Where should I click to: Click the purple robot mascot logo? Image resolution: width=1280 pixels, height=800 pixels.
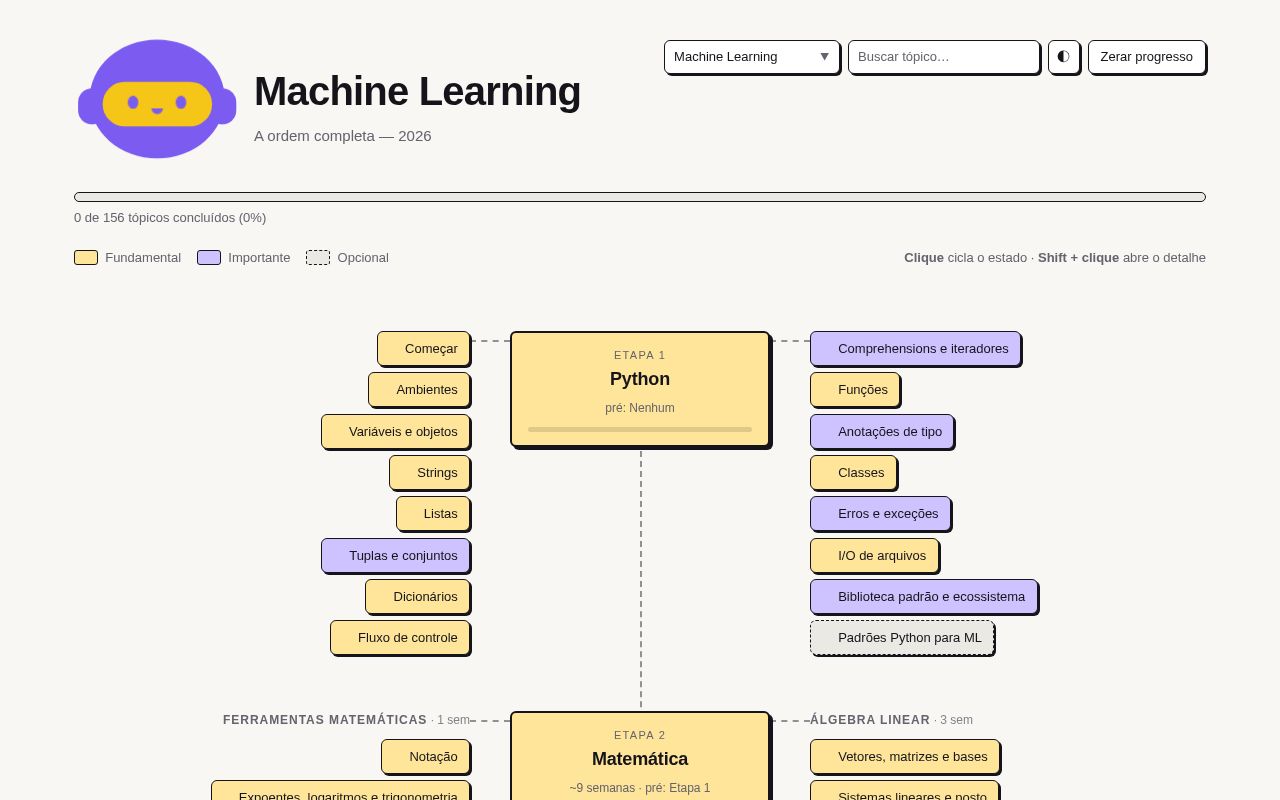tap(157, 99)
